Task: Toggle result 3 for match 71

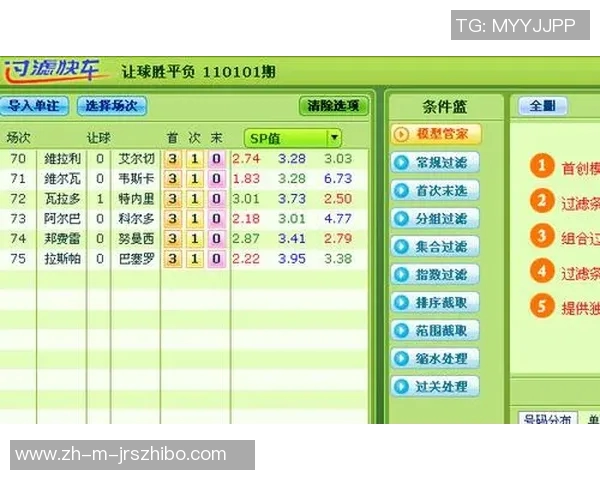Action: pos(173,179)
